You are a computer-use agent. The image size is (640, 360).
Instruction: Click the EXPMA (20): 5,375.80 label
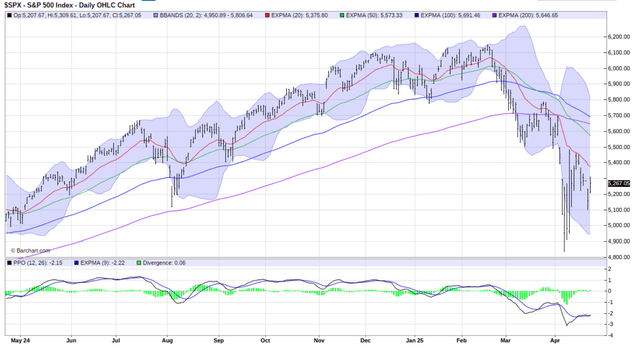(299, 16)
